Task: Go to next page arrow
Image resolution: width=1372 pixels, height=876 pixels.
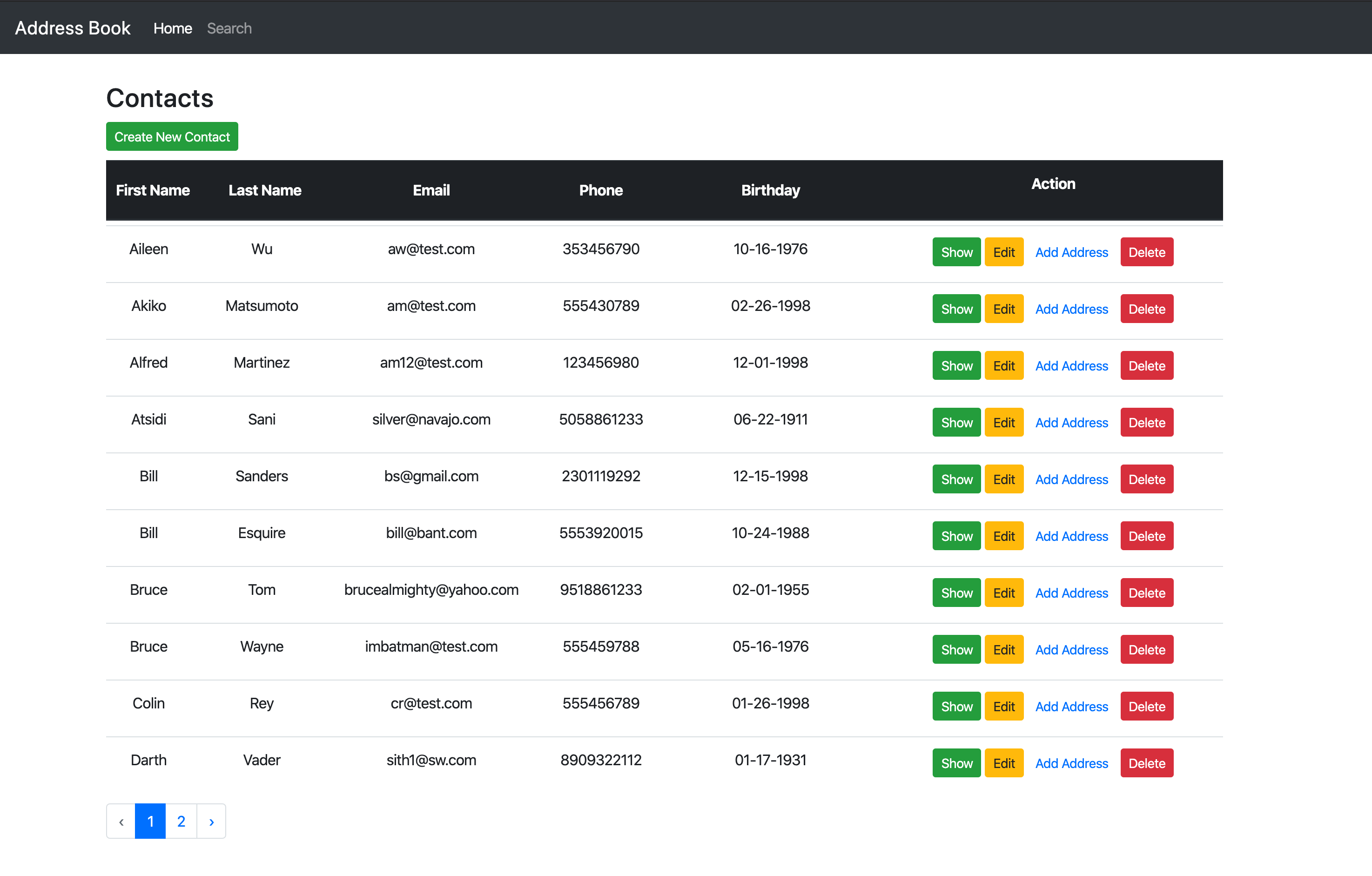Action: click(x=211, y=821)
